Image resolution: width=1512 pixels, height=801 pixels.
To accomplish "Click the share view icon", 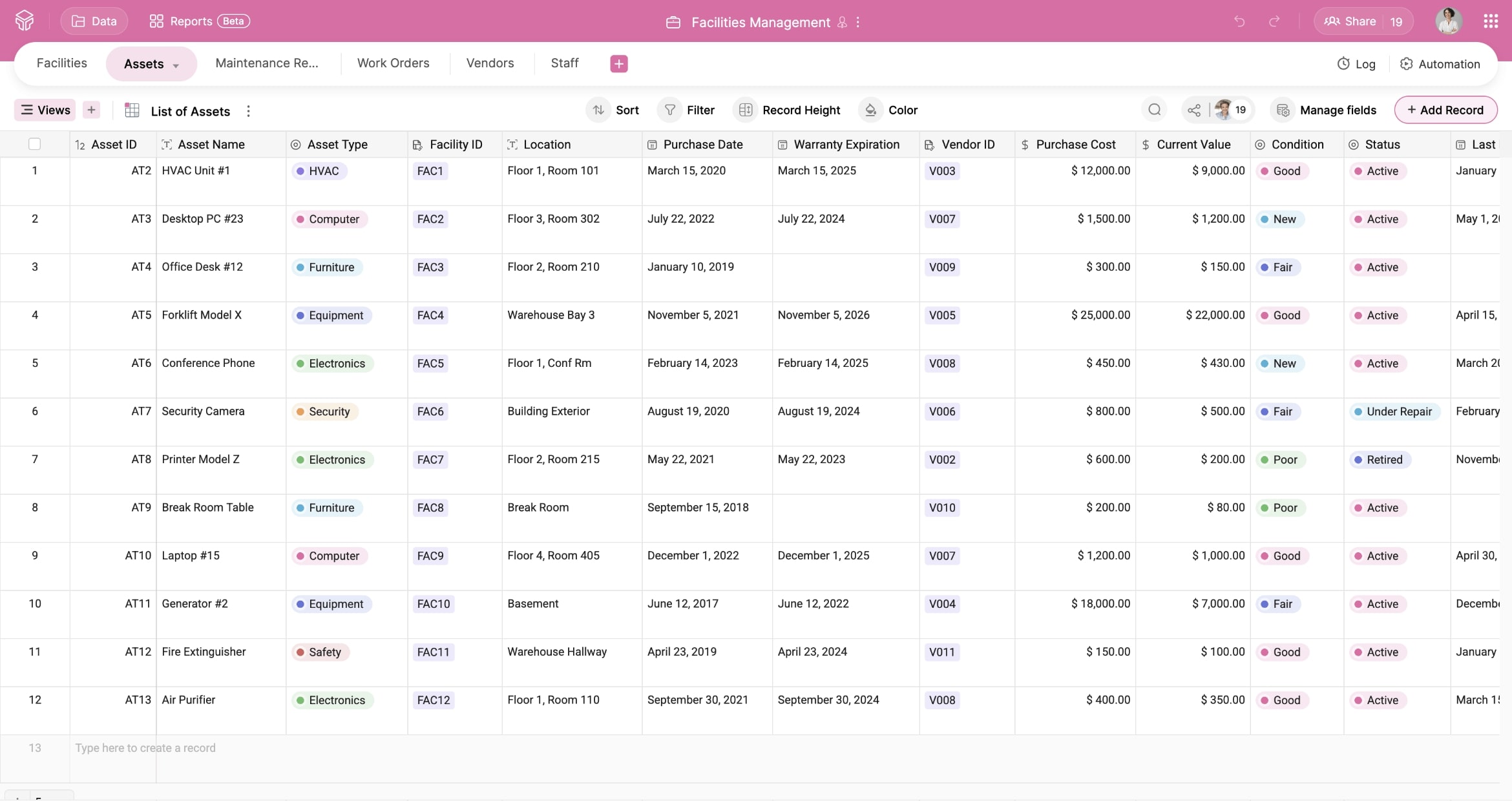I will pyautogui.click(x=1194, y=110).
